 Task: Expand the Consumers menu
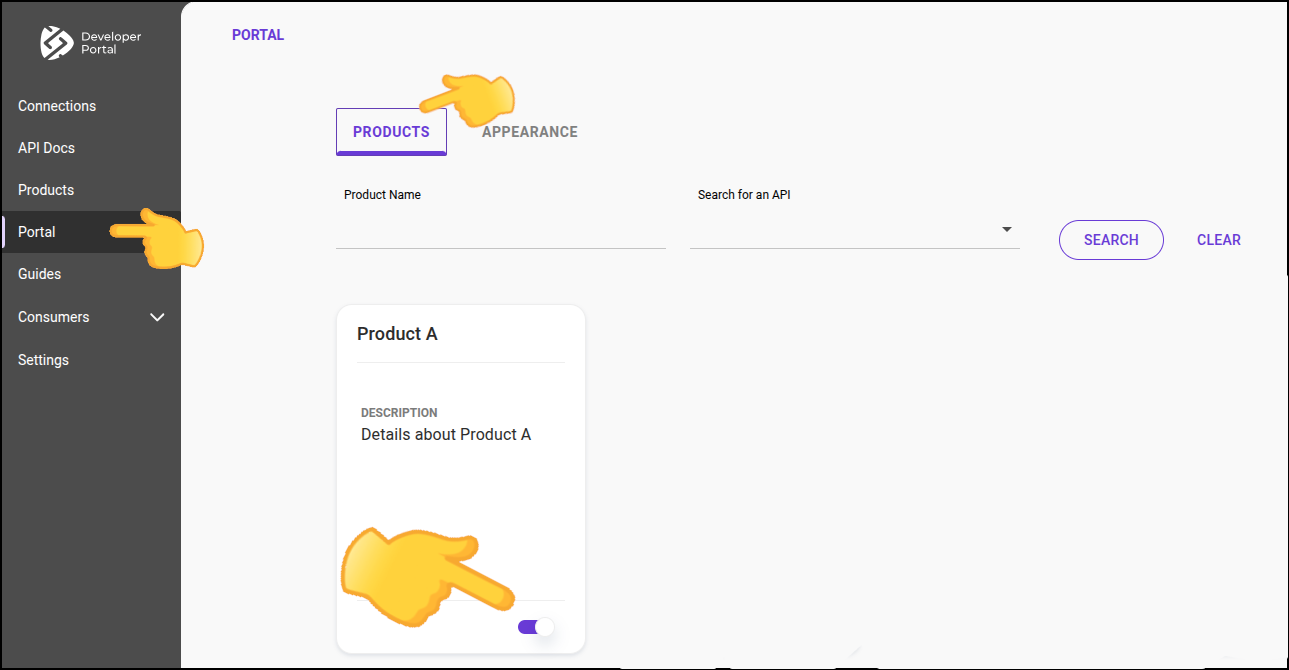coord(53,317)
